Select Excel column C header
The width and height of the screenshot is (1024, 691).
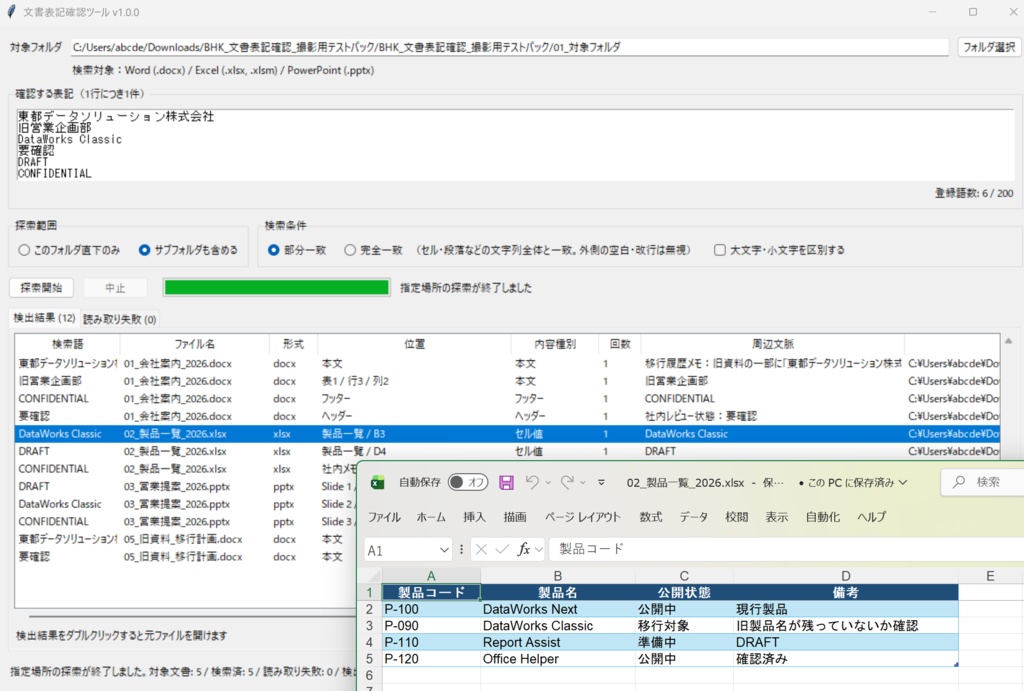point(684,576)
